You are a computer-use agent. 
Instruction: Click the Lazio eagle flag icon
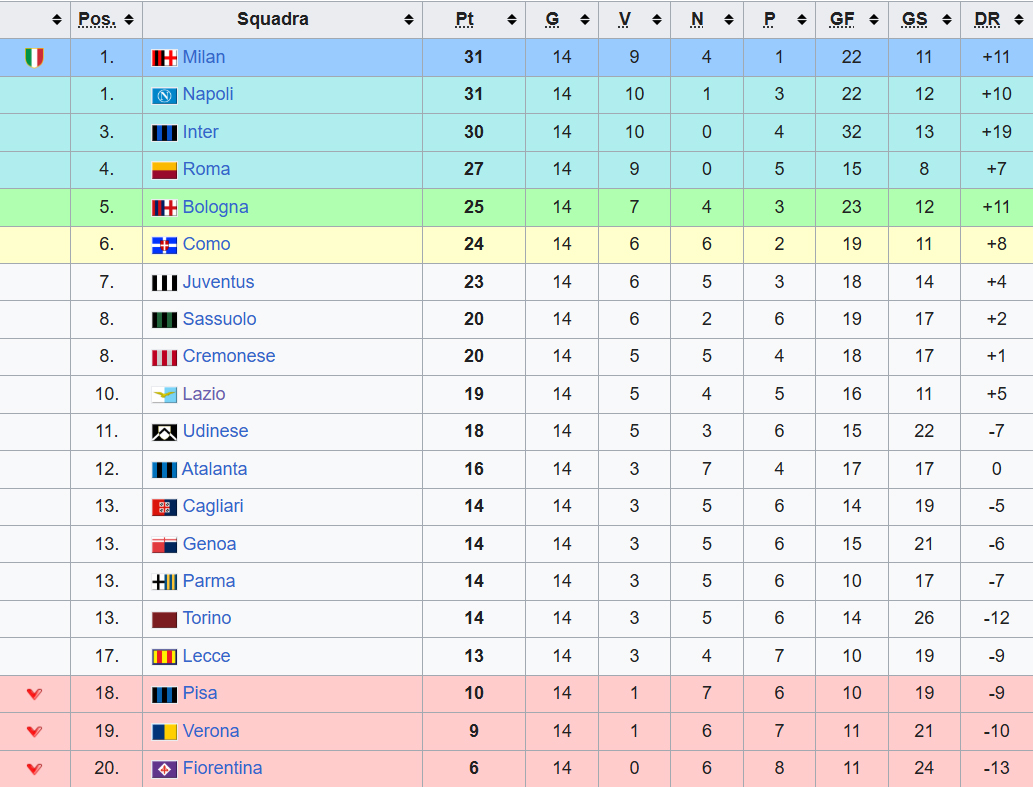[x=164, y=395]
